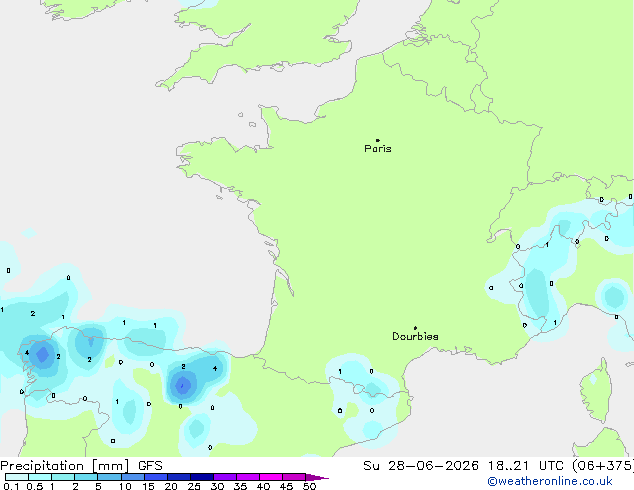Screen dimensions: 634x490
Task: Click the GFS model name label
Action: coord(150,466)
